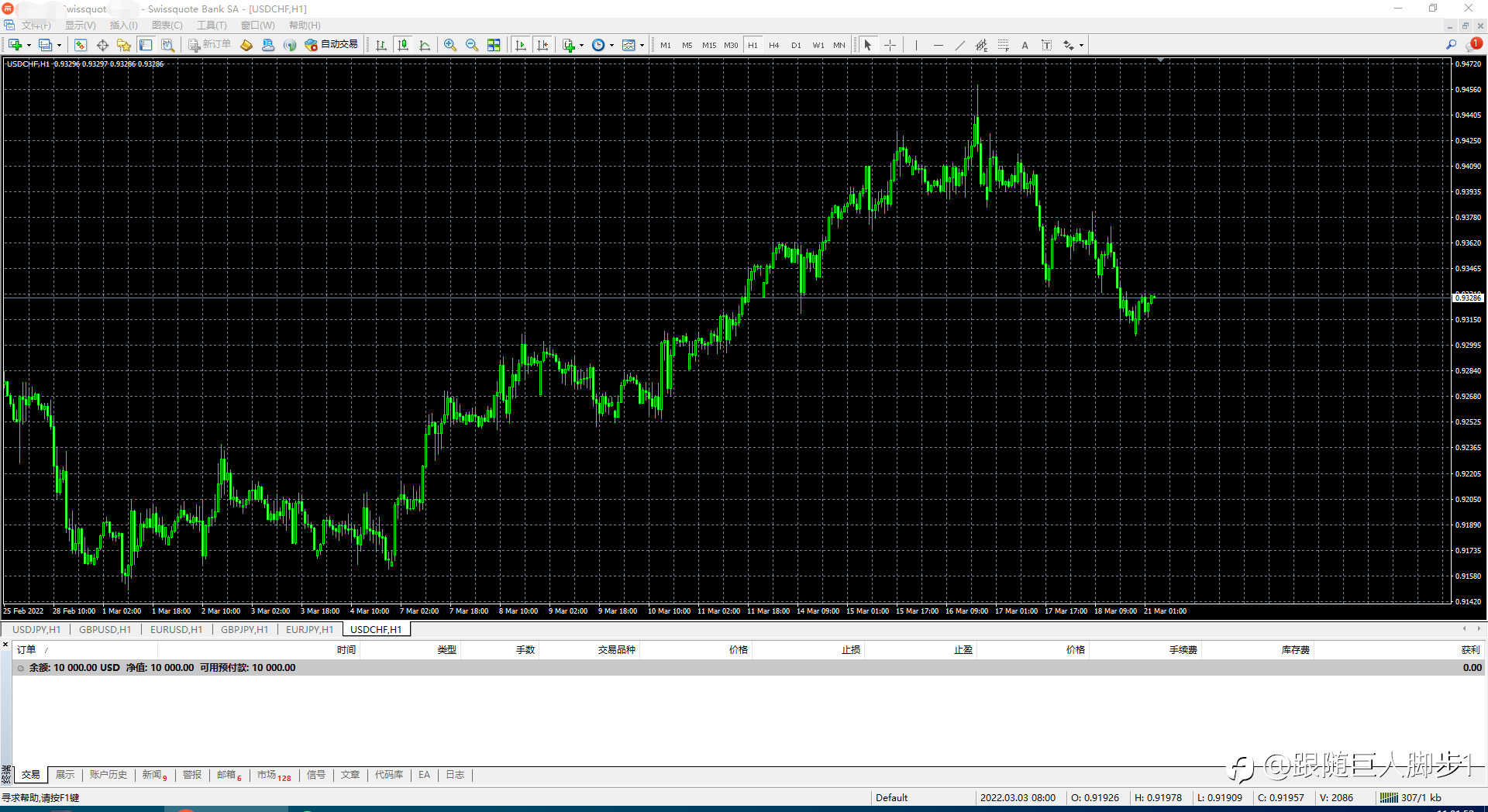Open the chat notification icon
Image resolution: width=1488 pixels, height=812 pixels.
[1473, 44]
